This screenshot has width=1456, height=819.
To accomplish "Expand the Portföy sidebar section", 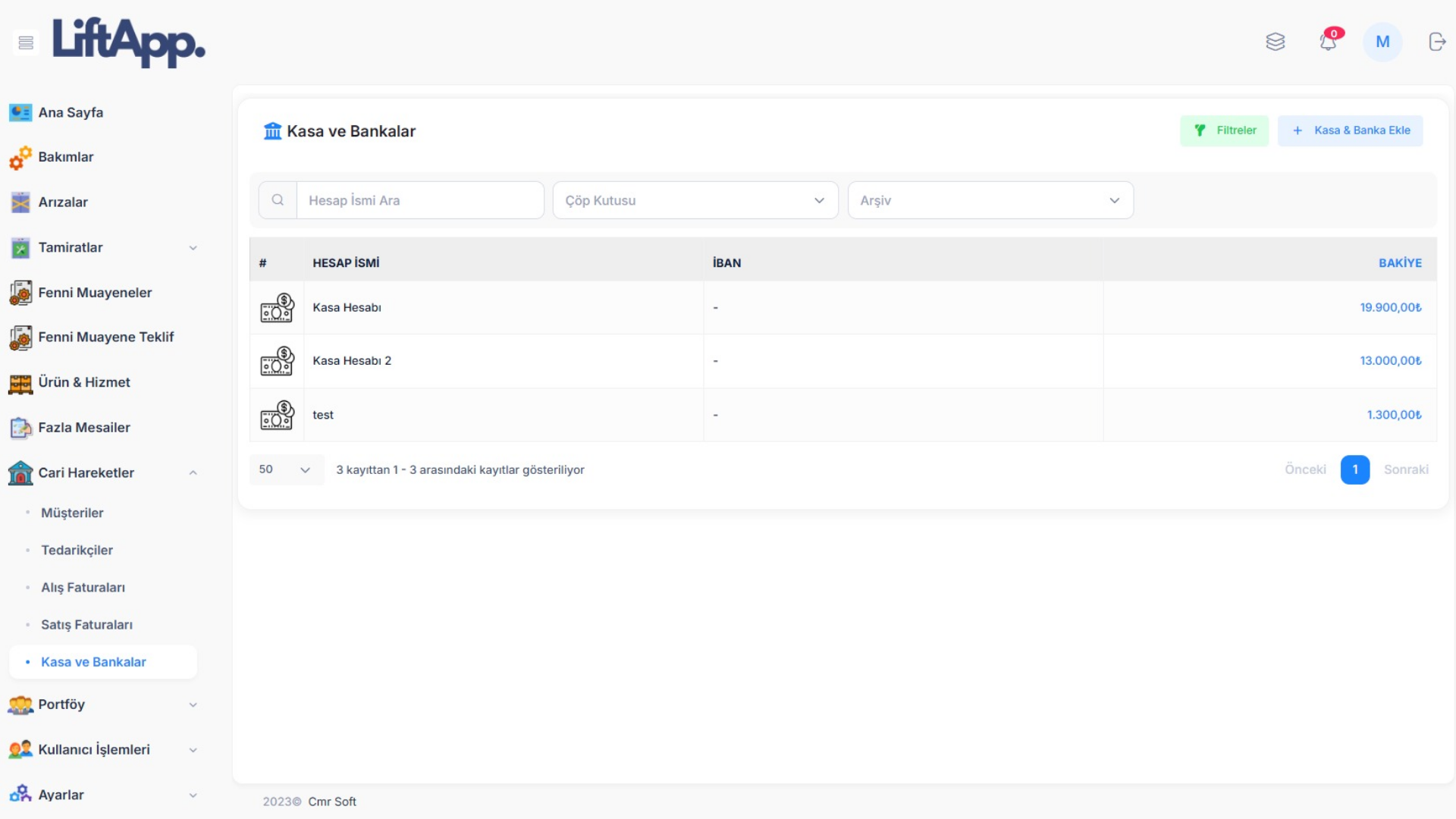I will tap(103, 704).
